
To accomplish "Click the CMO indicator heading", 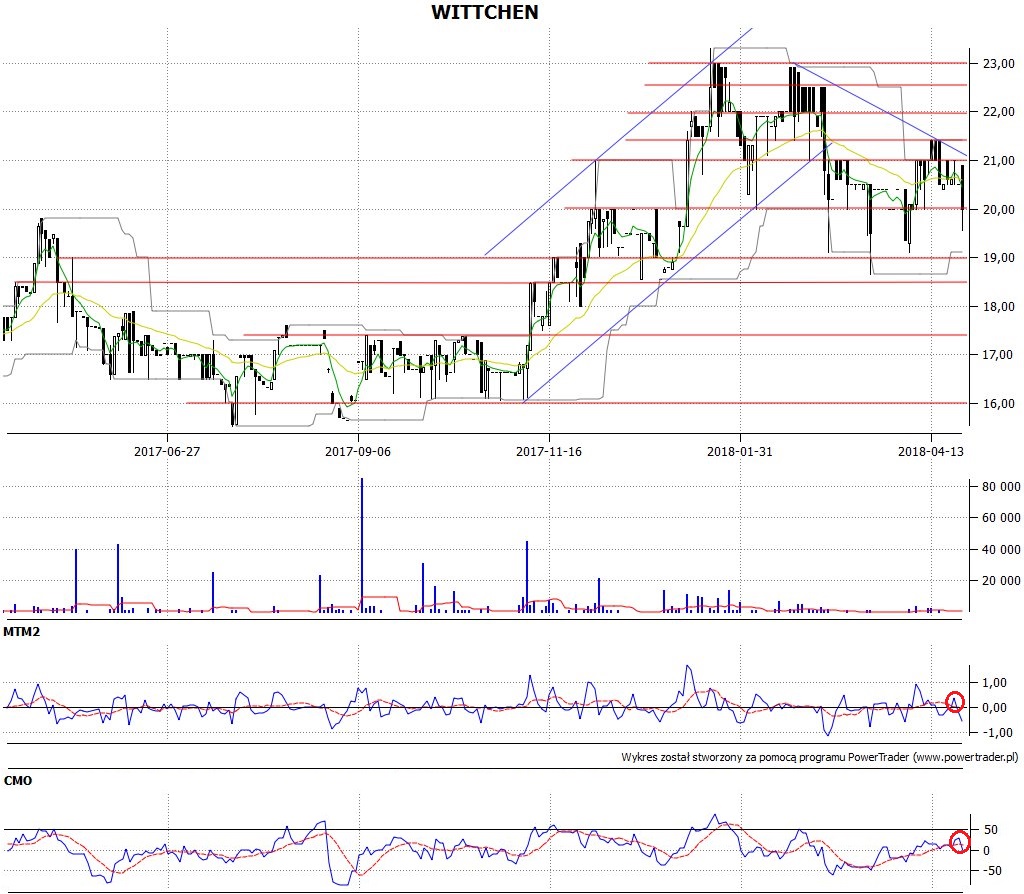I will [x=18, y=780].
